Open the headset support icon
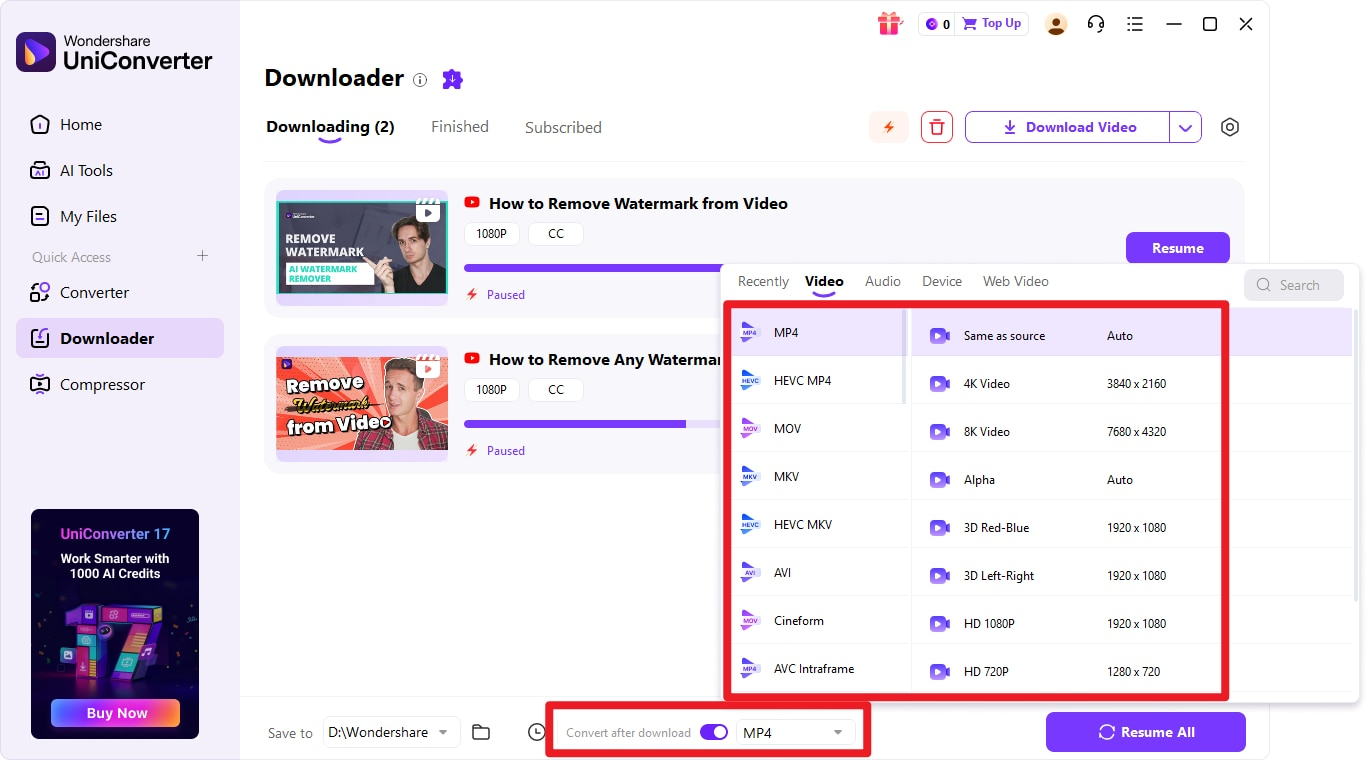The height and width of the screenshot is (760, 1371). pyautogui.click(x=1096, y=24)
